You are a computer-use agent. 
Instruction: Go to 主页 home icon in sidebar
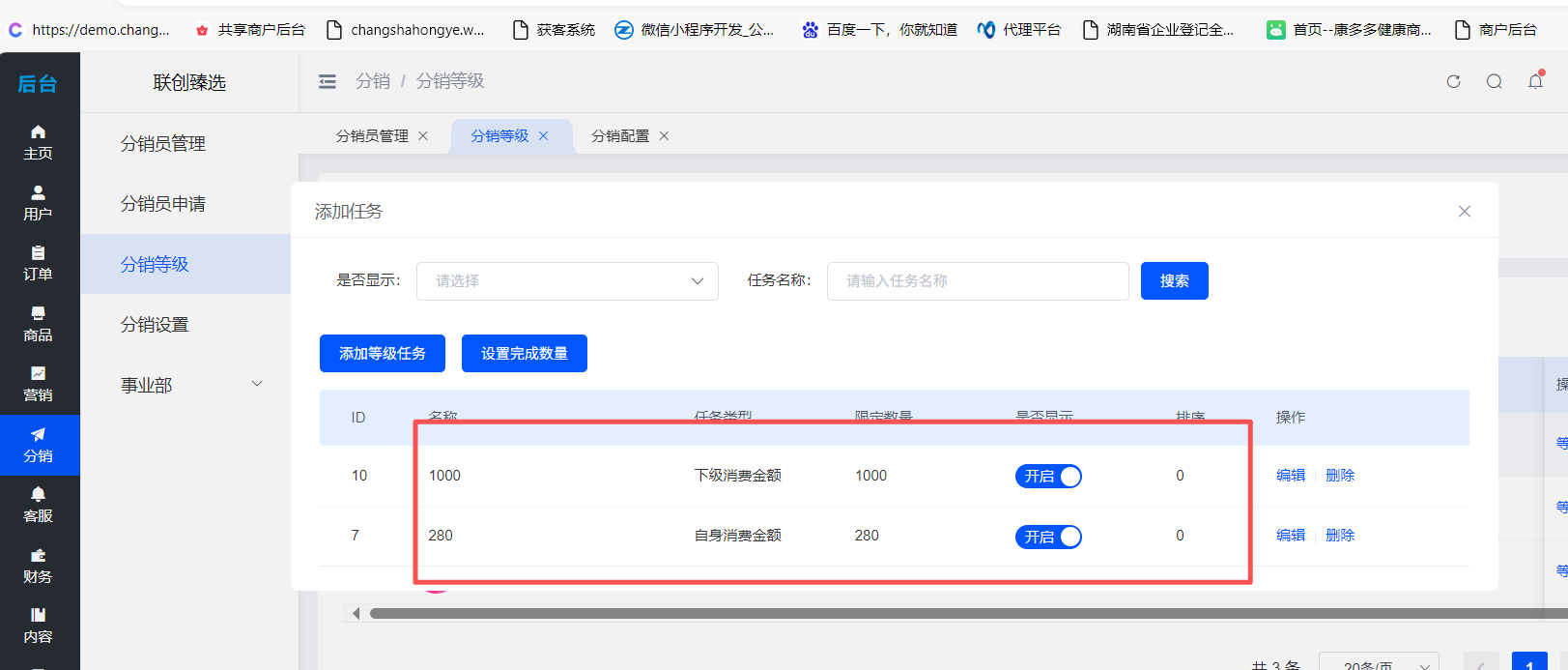point(38,141)
